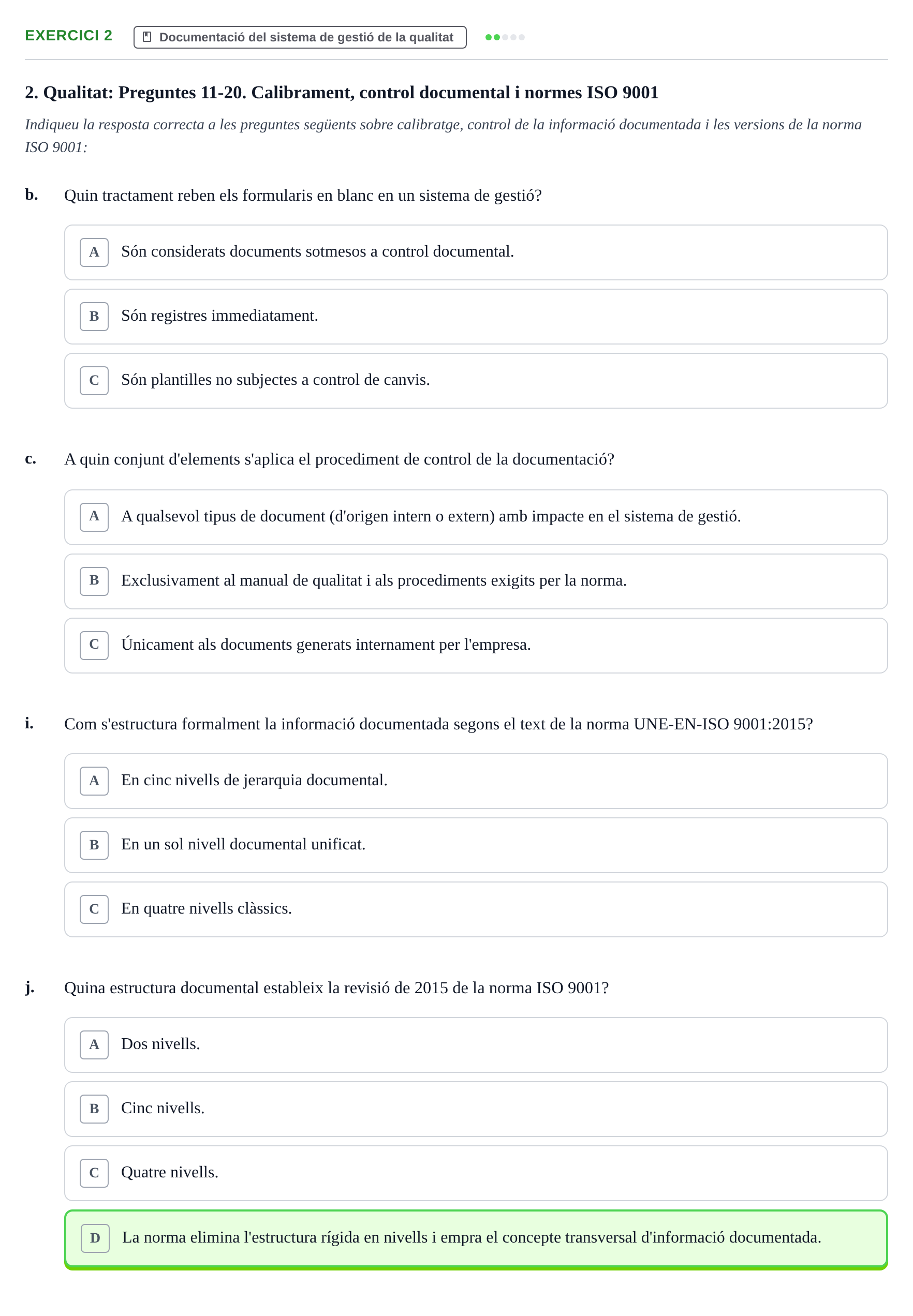Pick the 'Quatre nivells' answer

click(x=475, y=1172)
